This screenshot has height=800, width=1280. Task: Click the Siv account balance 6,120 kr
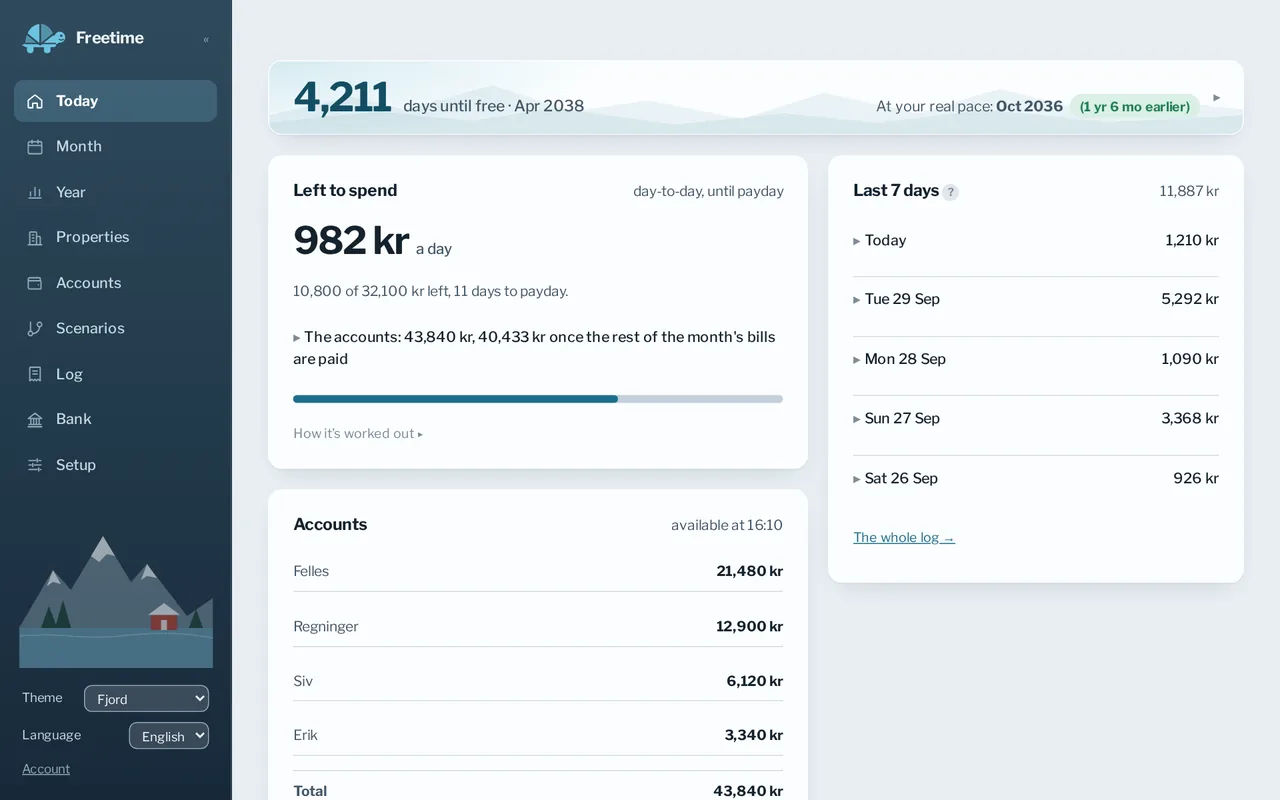[x=755, y=682]
